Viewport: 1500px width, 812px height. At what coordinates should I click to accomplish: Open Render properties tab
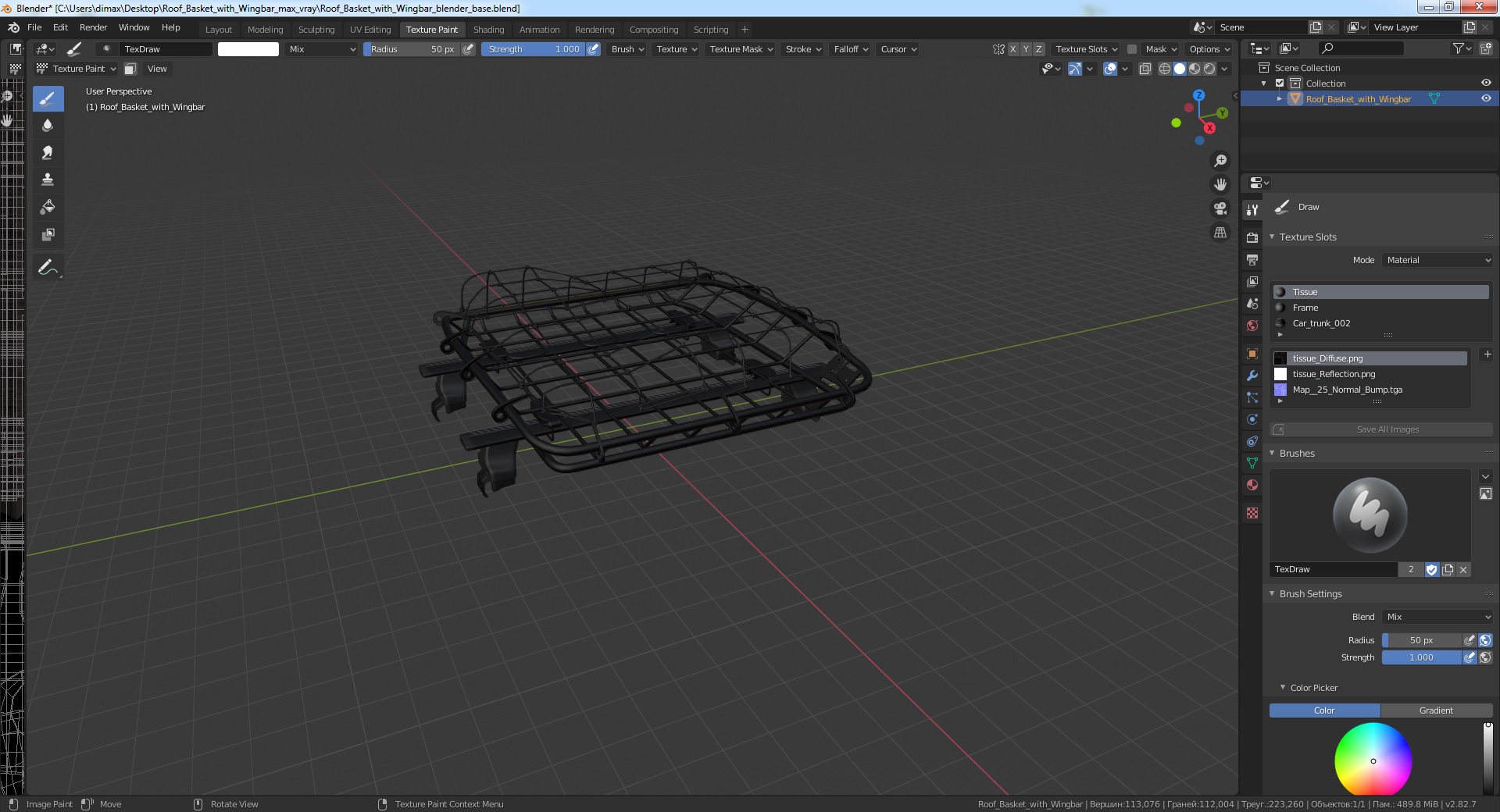click(x=1252, y=237)
